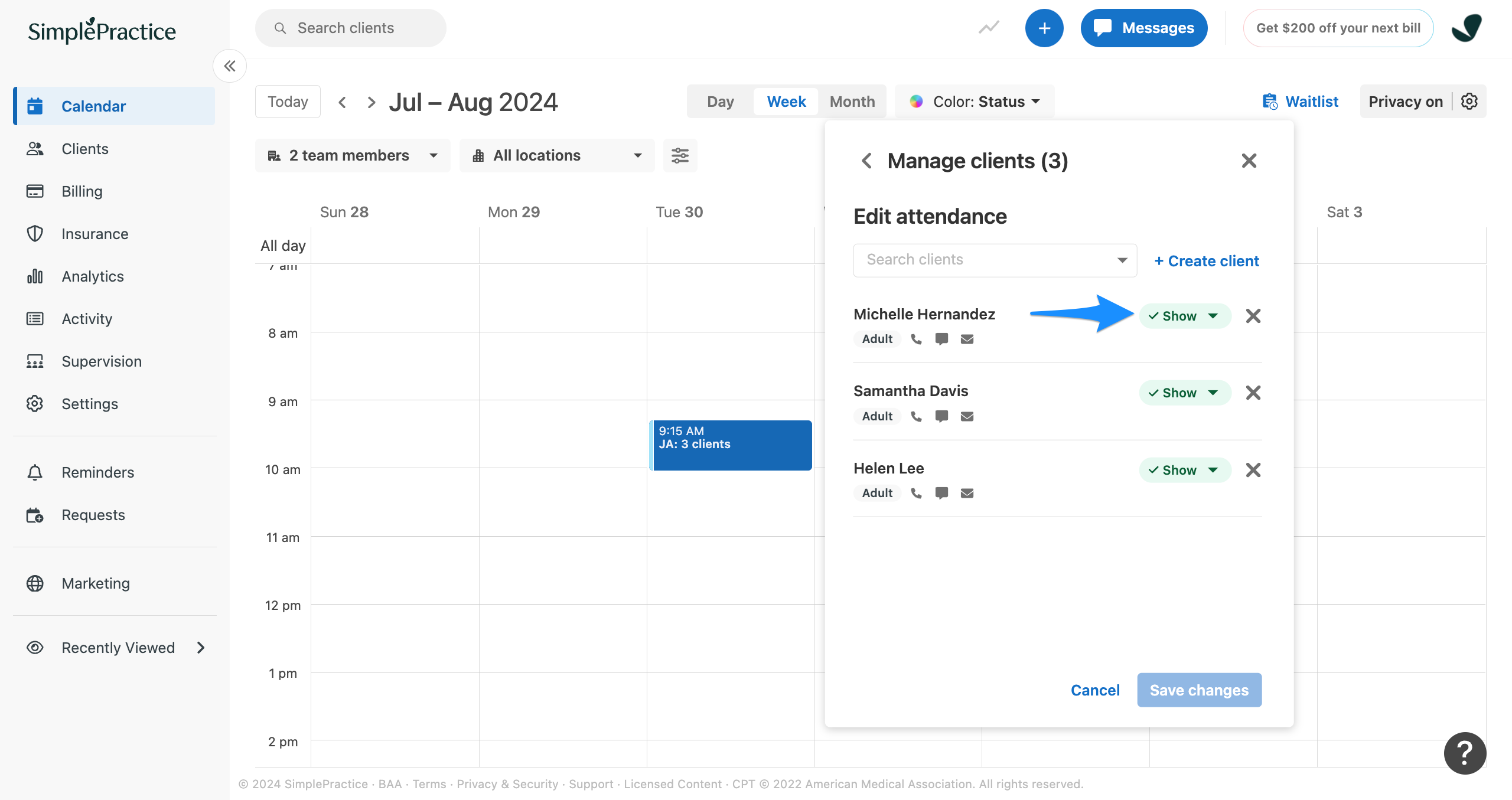Open Calendar in sidebar

pos(115,106)
